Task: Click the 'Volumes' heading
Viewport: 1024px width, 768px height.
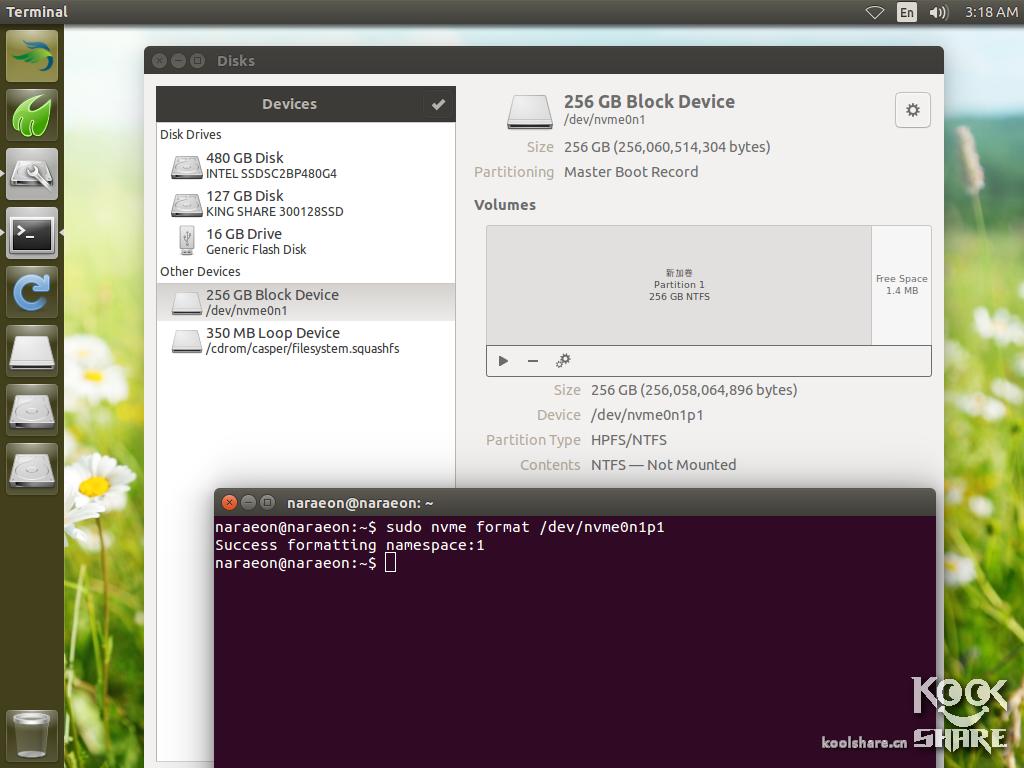Action: 505,205
